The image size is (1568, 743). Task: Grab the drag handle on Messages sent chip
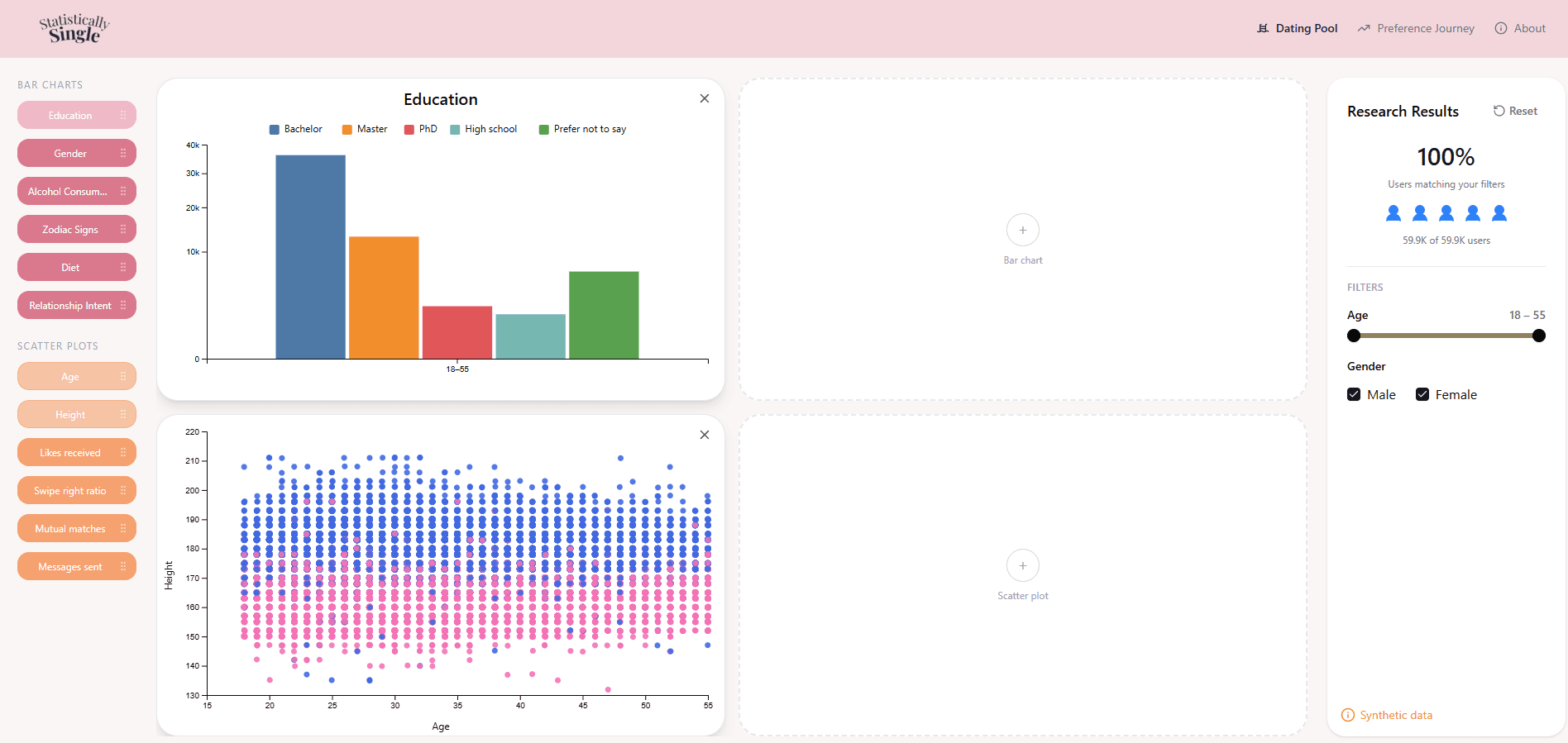123,566
